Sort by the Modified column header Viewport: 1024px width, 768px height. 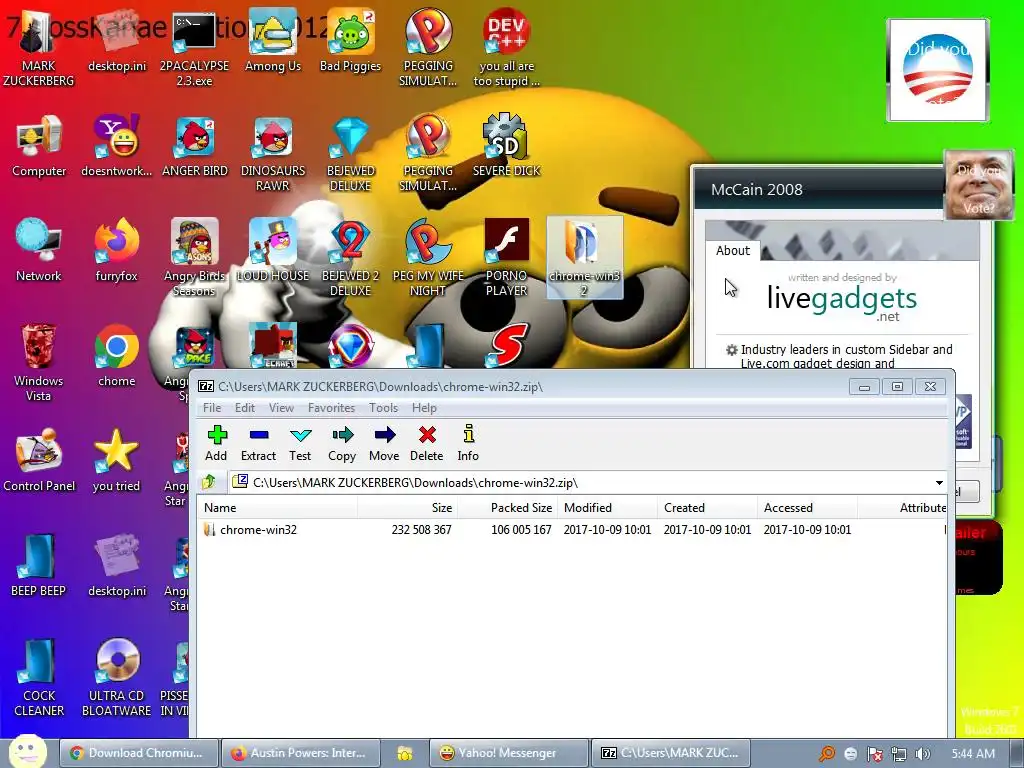tap(607, 507)
